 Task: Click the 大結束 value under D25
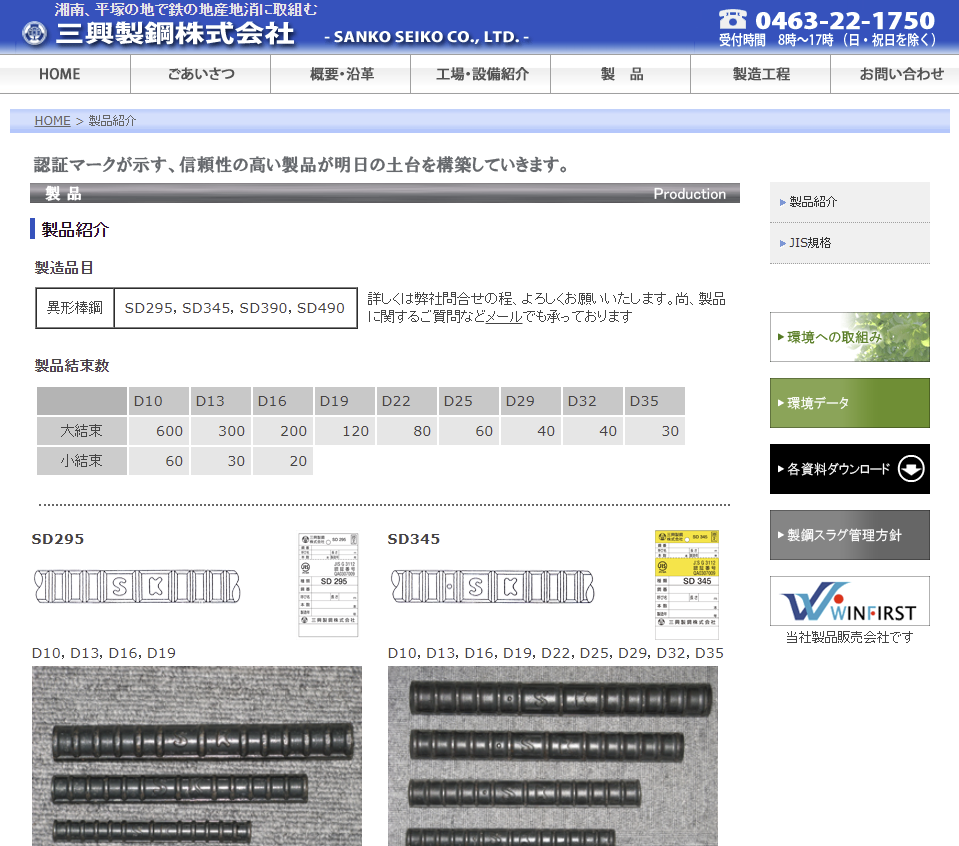468,431
